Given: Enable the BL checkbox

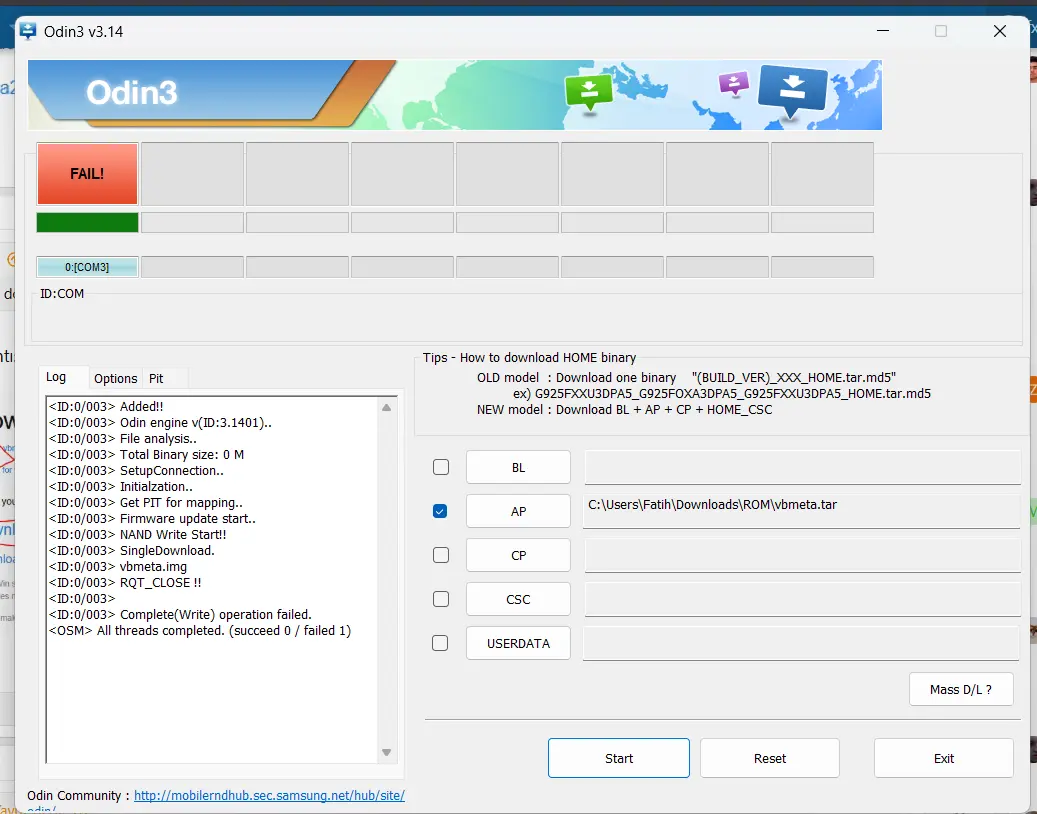Looking at the screenshot, I should pyautogui.click(x=440, y=468).
